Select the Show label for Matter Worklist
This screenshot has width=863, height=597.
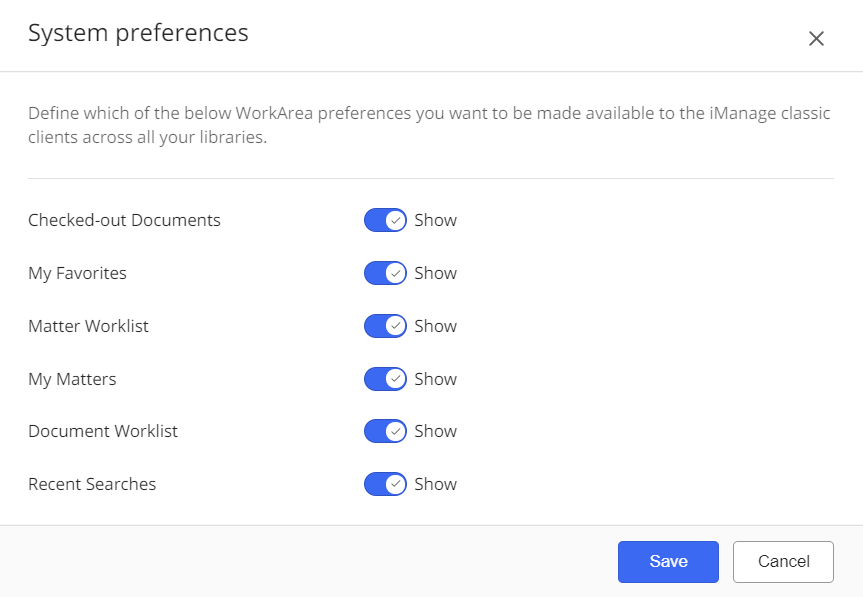[x=436, y=326]
